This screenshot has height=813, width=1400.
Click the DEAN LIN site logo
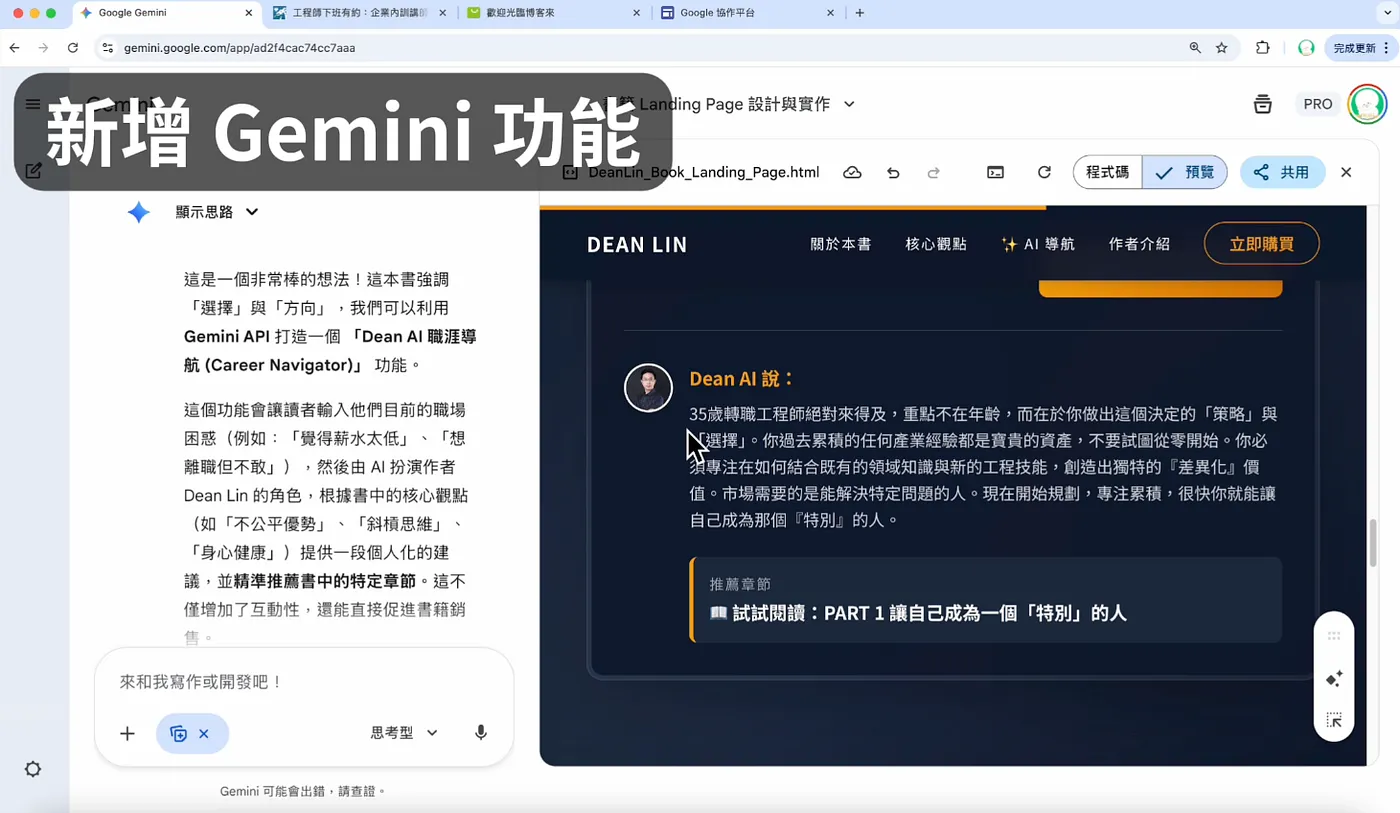click(637, 245)
